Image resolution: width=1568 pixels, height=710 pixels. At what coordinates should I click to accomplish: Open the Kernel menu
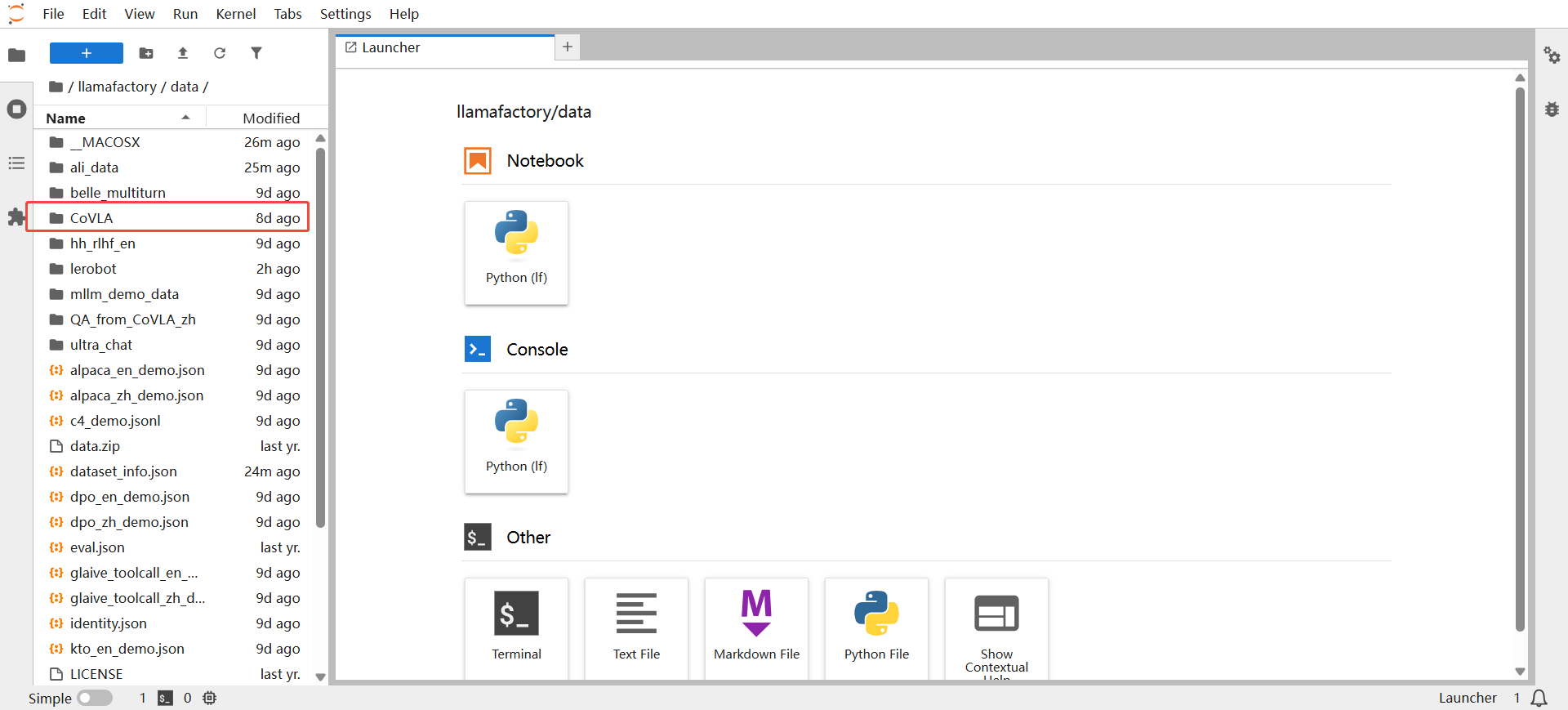[235, 14]
